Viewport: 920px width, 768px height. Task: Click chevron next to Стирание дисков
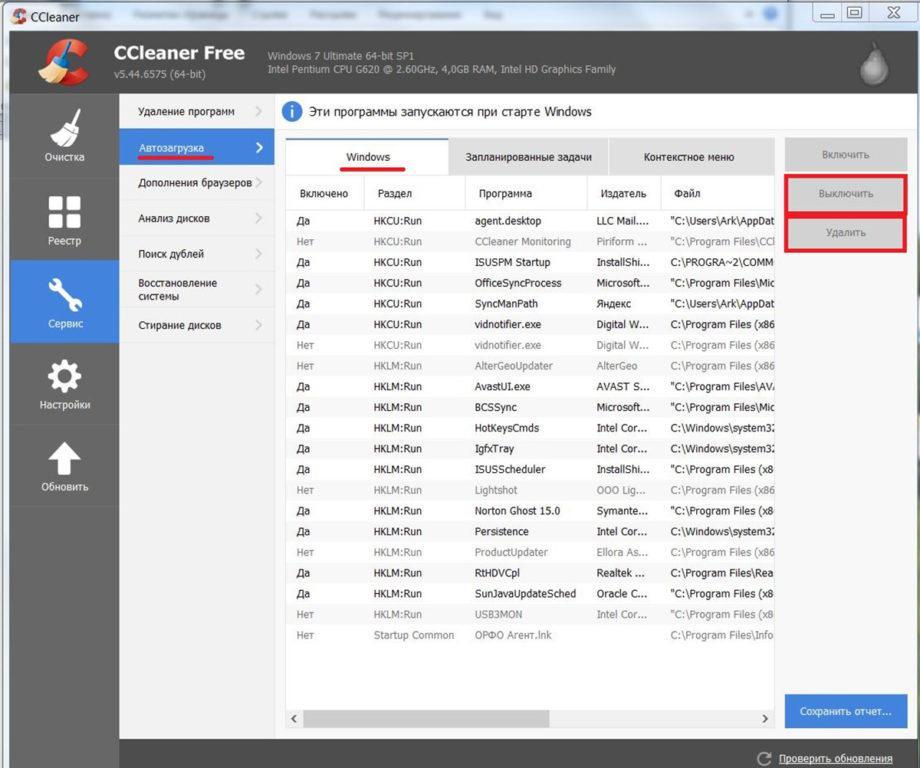[259, 325]
